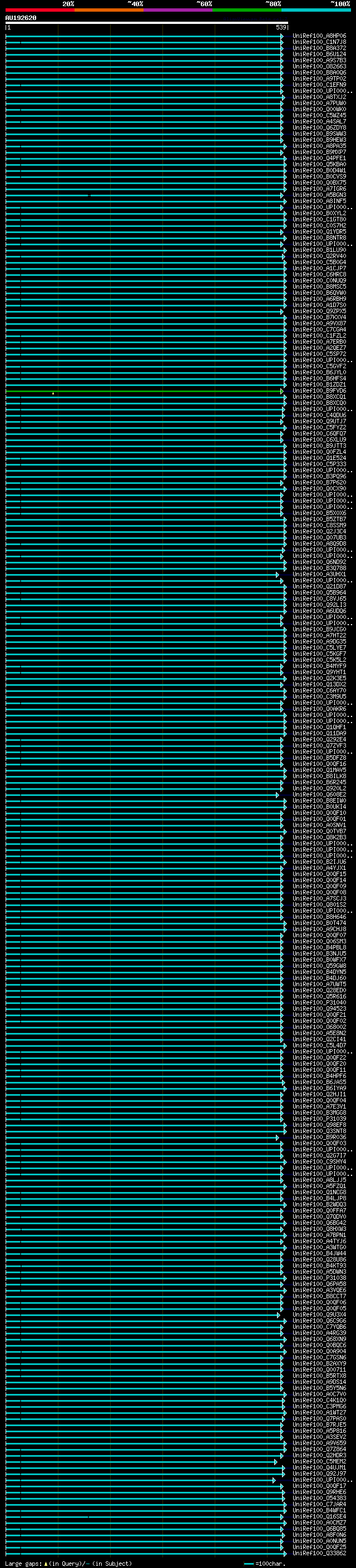This screenshot has width=356, height=1568.
Task: Select the UniRef100_A7PUW0 label
Action: 319,103
